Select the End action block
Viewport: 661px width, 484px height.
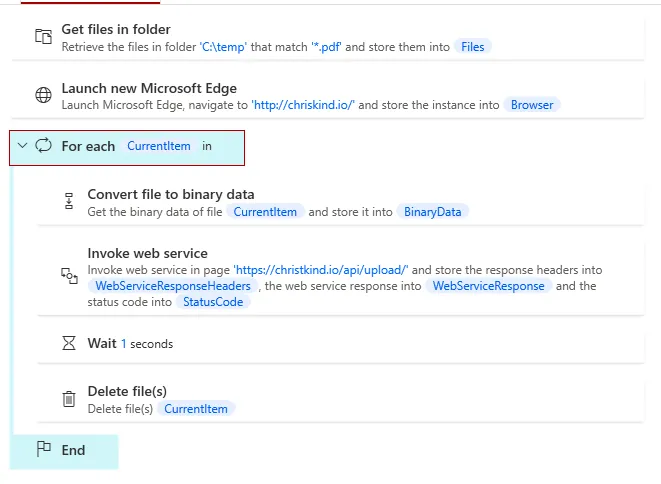[73, 450]
